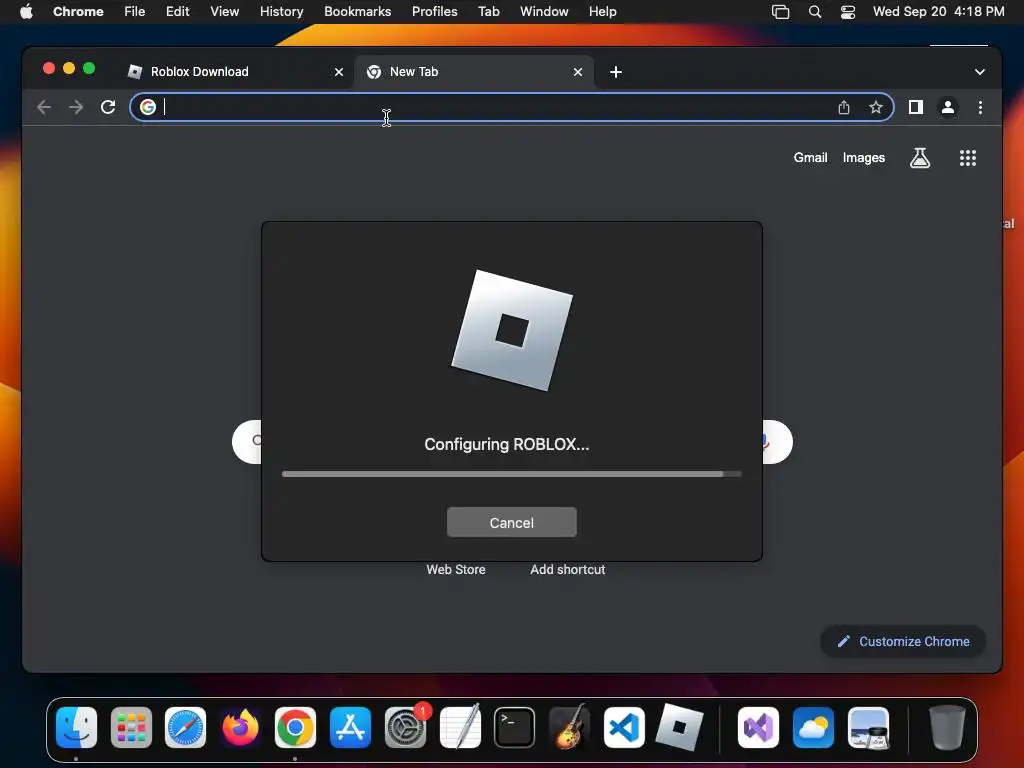Open System Settings from the Dock
The height and width of the screenshot is (768, 1024).
(405, 728)
